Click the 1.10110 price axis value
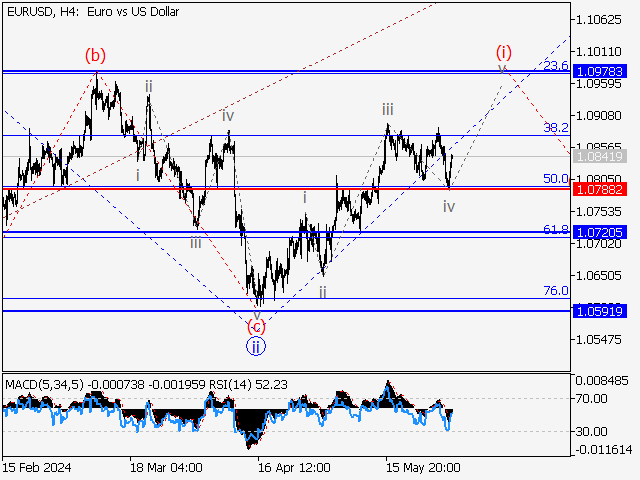Viewport: 640px width, 480px height. [598, 52]
